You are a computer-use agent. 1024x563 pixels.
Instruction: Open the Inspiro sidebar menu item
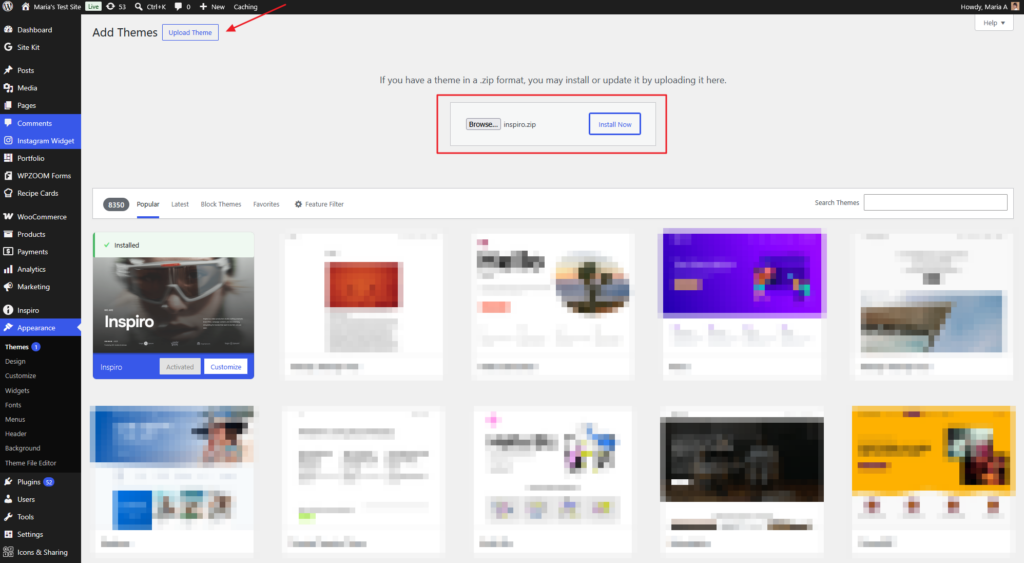coord(27,310)
